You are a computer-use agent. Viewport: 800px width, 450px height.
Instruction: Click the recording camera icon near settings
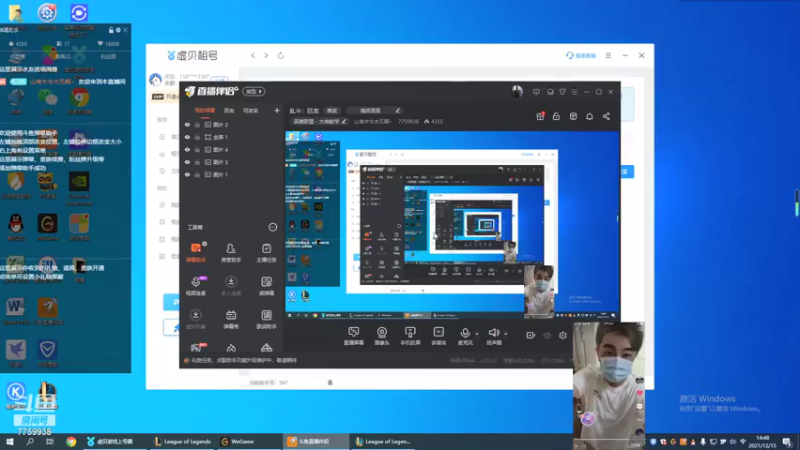tap(531, 335)
